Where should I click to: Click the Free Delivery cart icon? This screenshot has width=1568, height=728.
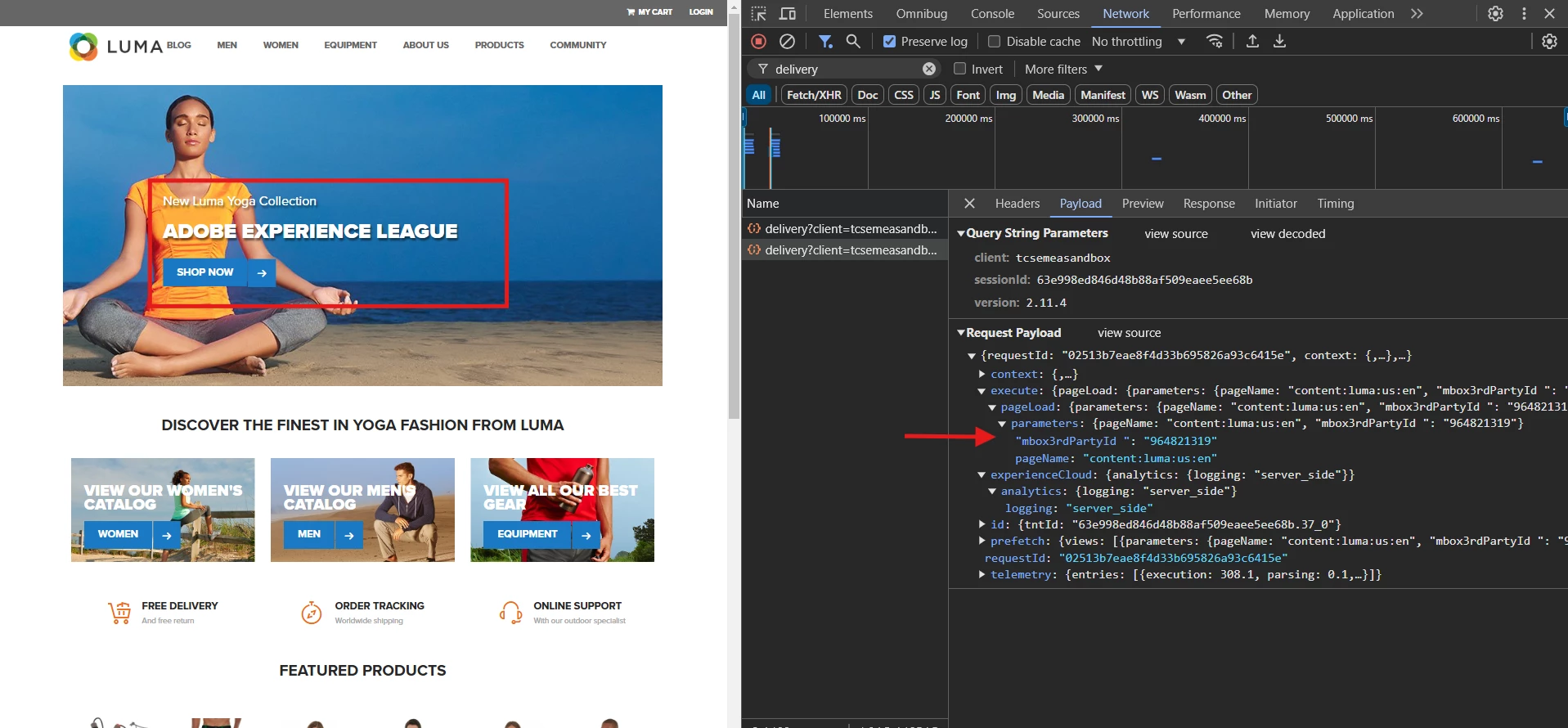point(119,612)
